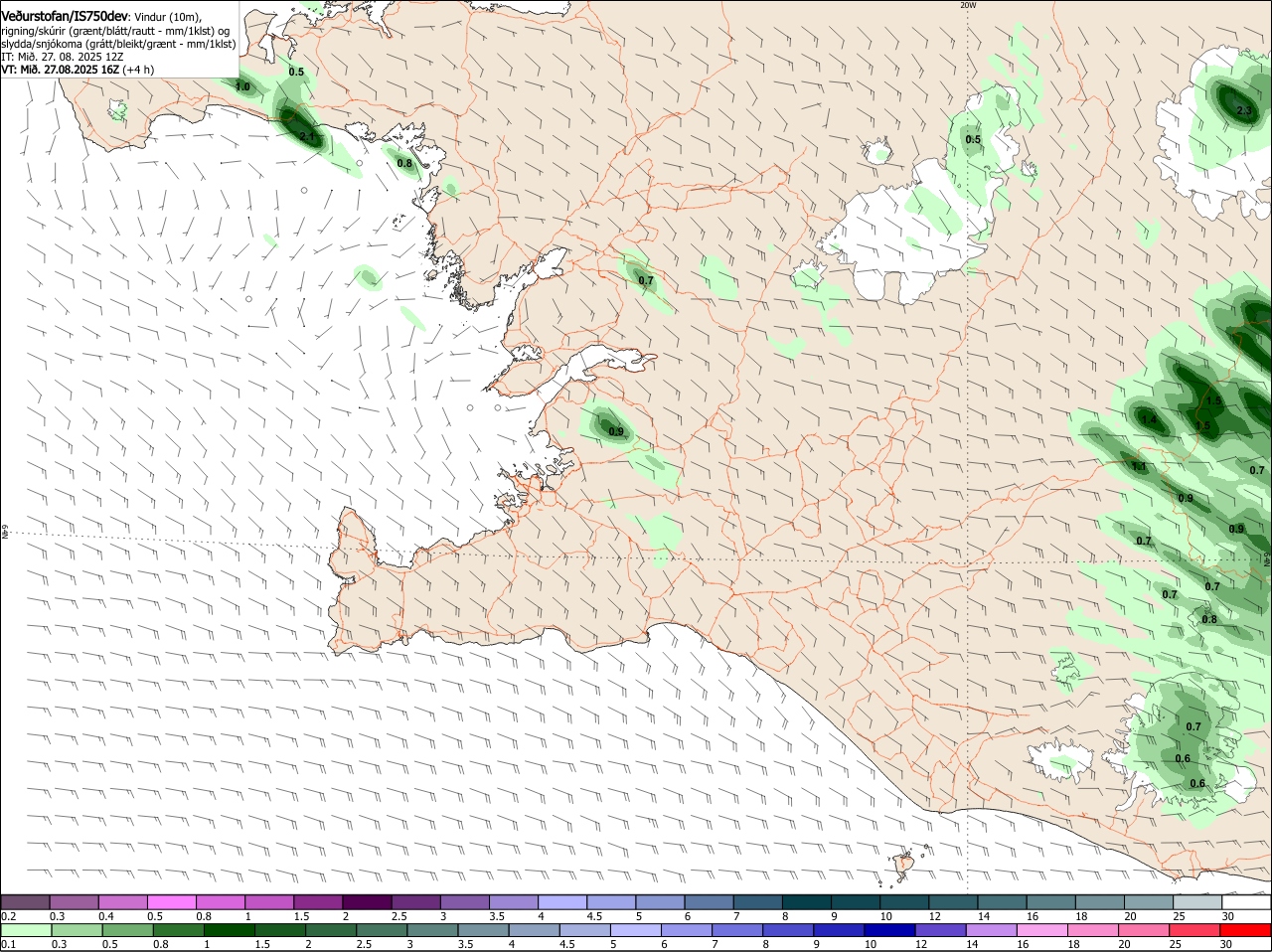The width and height of the screenshot is (1272, 952).
Task: Click the 2.1 precipitation value on the map
Action: point(307,137)
